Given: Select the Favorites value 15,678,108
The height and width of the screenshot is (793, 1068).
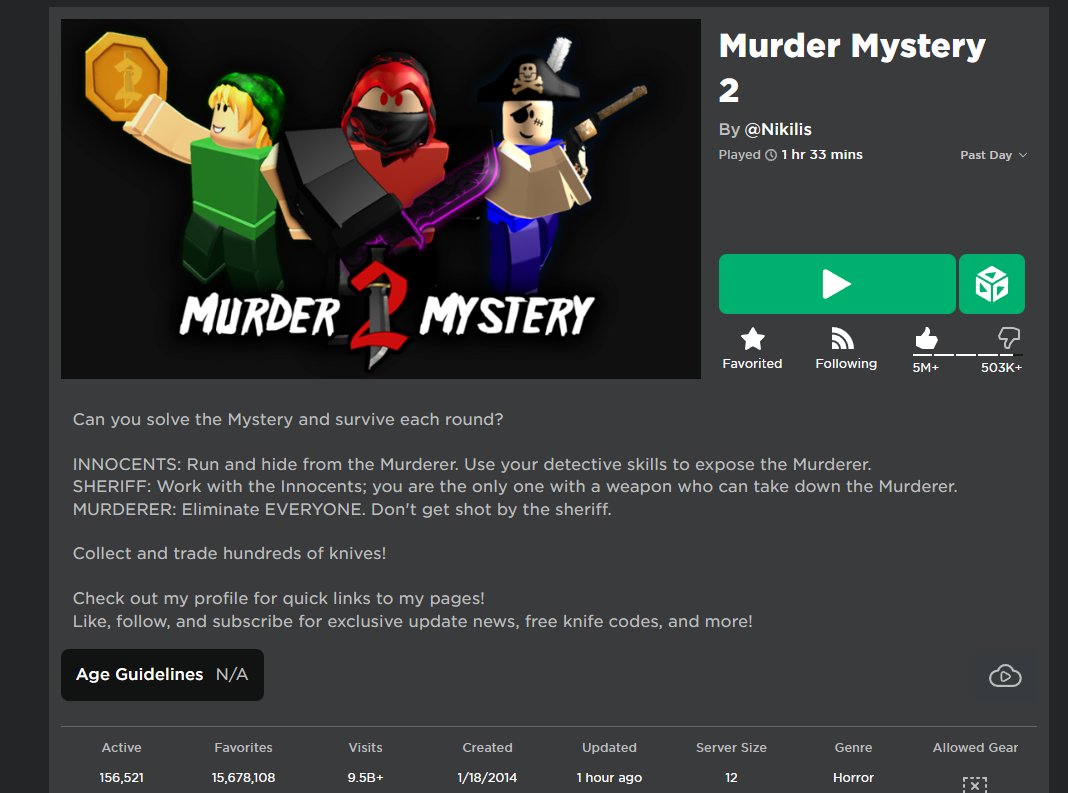Looking at the screenshot, I should 243,777.
